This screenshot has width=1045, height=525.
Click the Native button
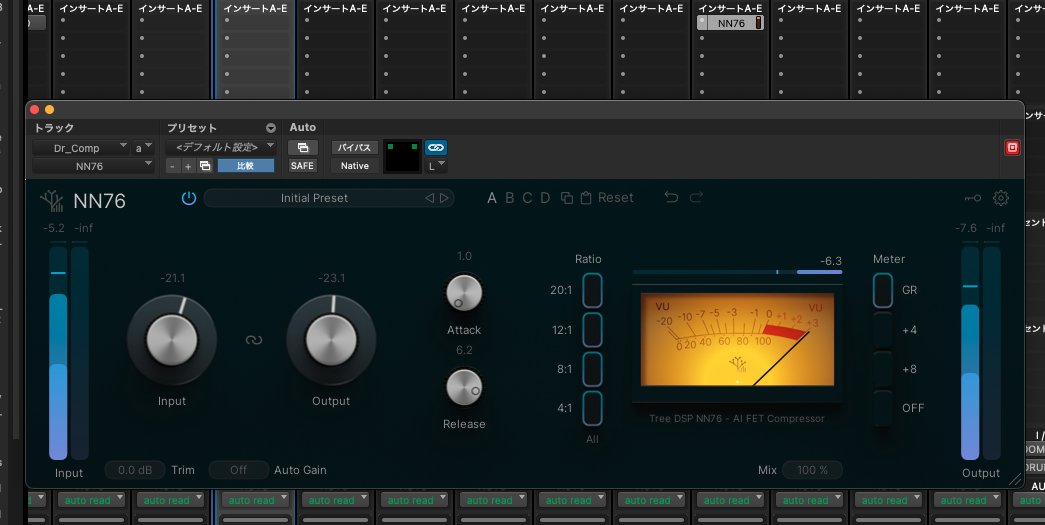(355, 166)
